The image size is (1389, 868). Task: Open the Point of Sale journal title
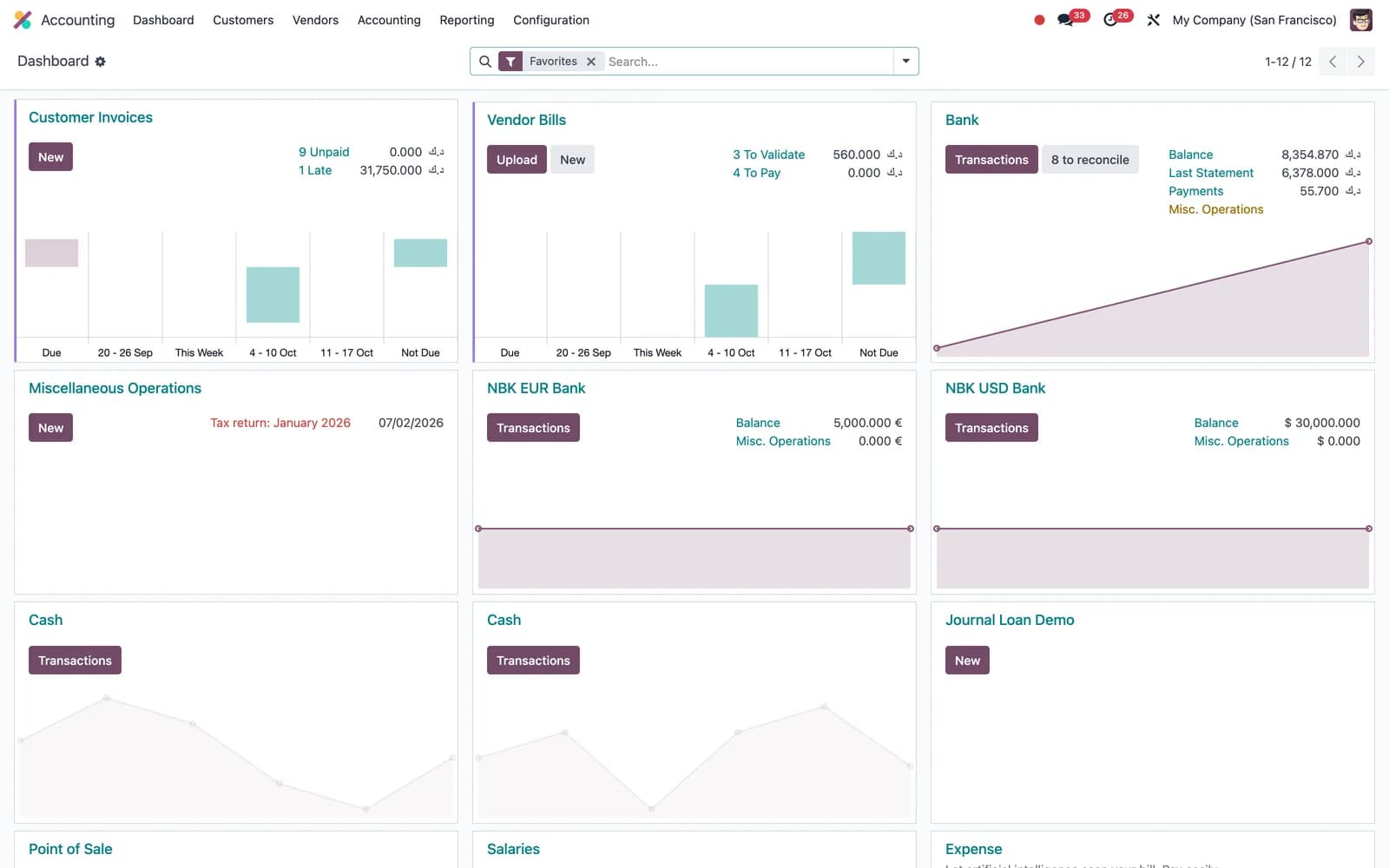[x=70, y=849]
